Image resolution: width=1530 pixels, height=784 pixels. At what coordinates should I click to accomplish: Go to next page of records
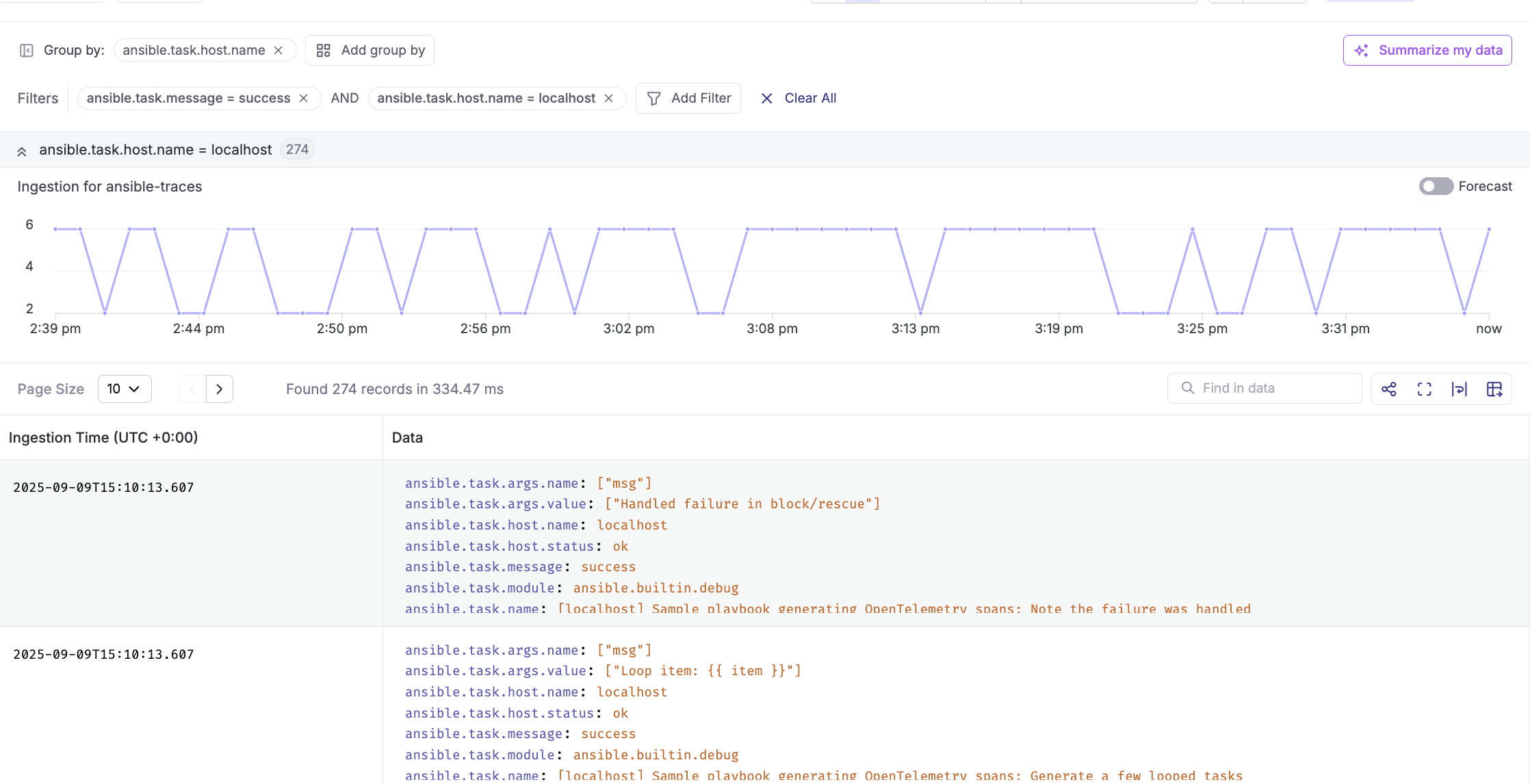pyautogui.click(x=220, y=389)
